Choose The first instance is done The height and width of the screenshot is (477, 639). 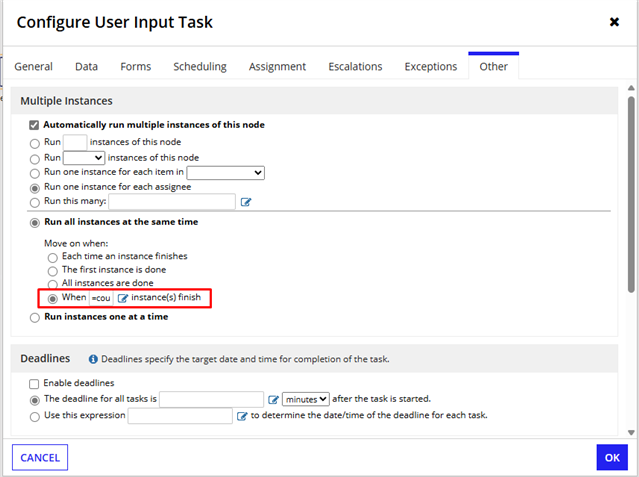pyautogui.click(x=53, y=271)
